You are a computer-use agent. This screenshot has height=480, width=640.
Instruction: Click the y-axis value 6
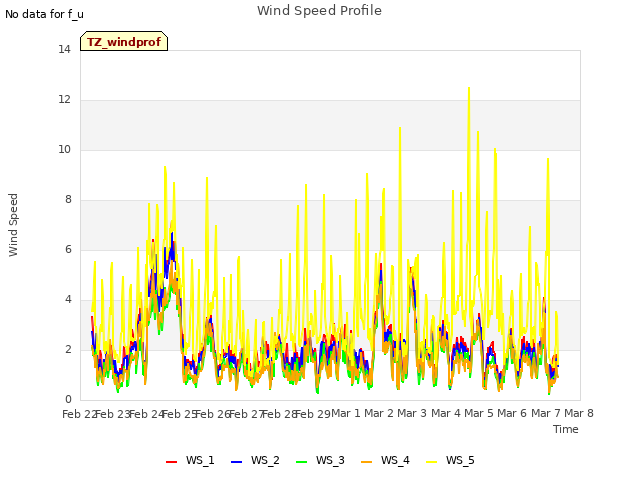(68, 249)
